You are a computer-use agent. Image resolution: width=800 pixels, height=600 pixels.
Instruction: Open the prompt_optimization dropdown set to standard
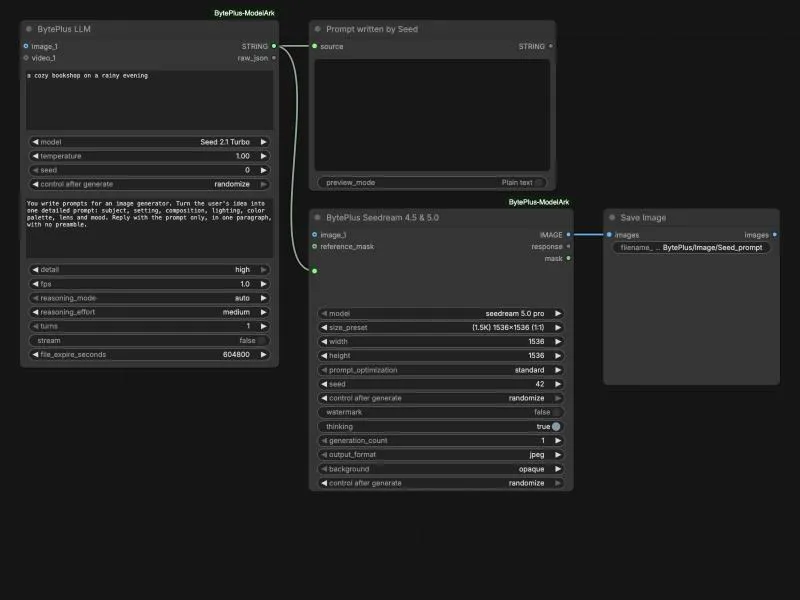click(x=441, y=370)
